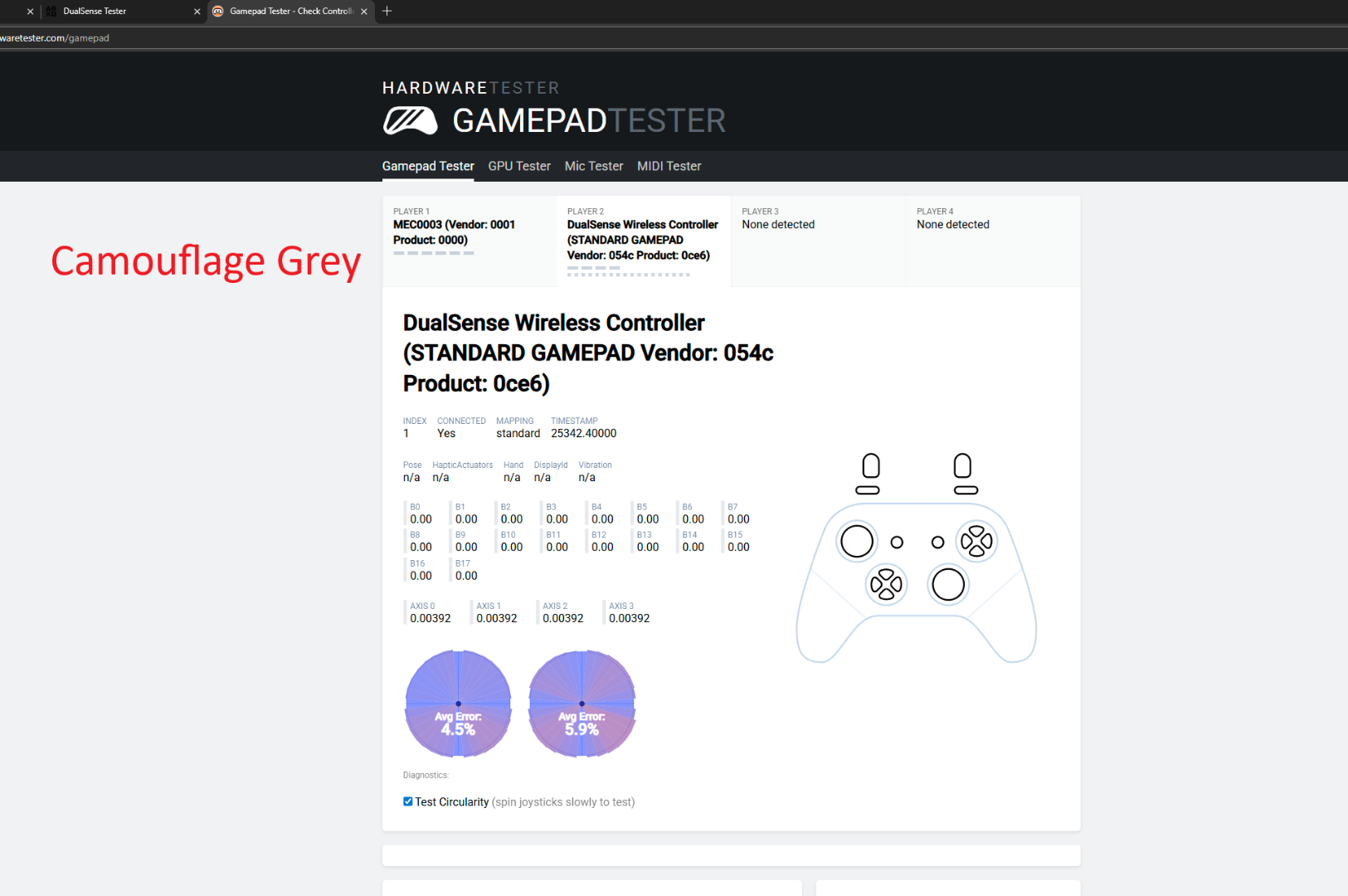The width and height of the screenshot is (1348, 896).
Task: Select the Gamepad Tester - Check Controller tab
Action: click(290, 12)
